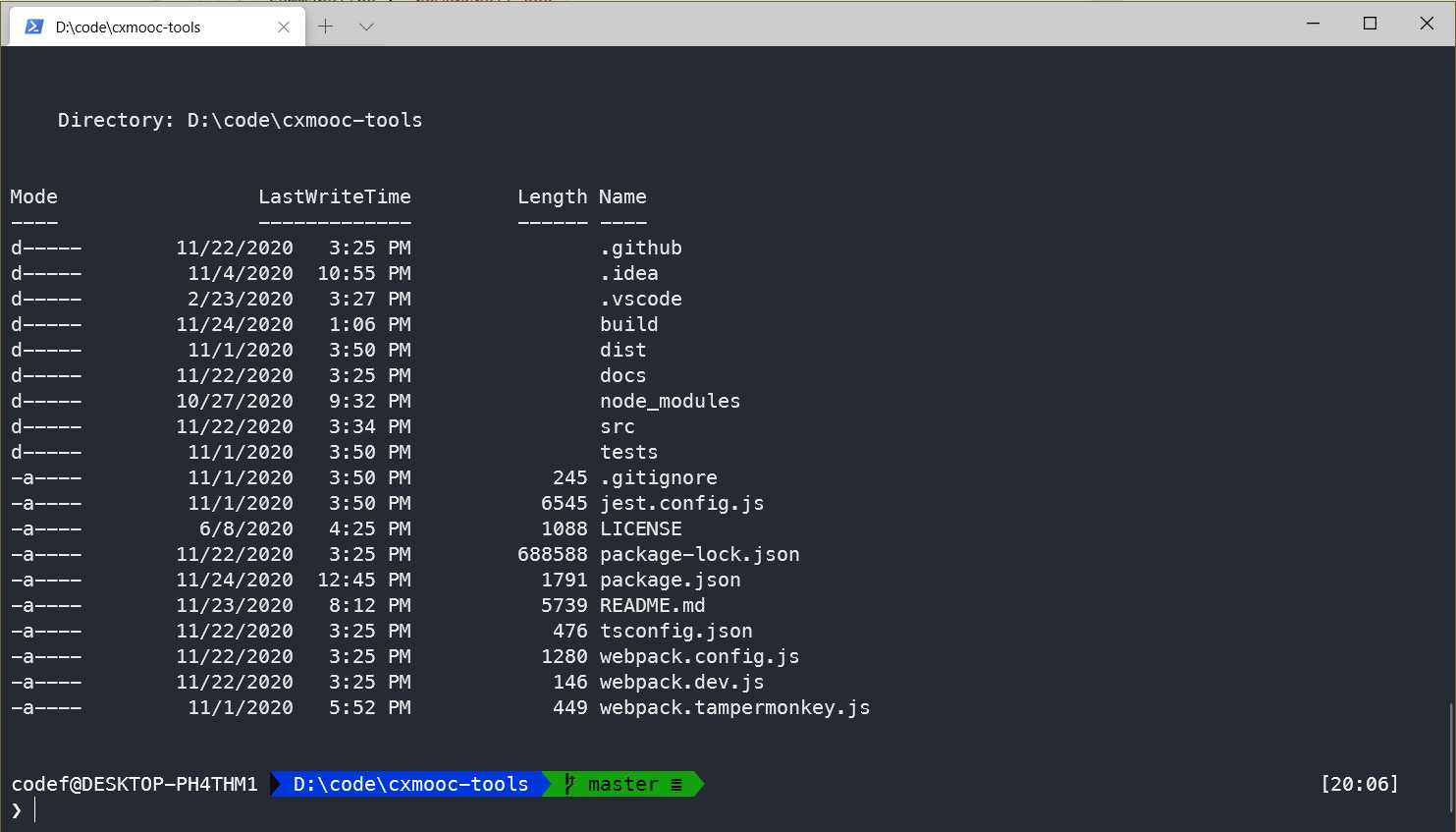Click the master branch label in prompt
1456x832 pixels.
point(622,784)
